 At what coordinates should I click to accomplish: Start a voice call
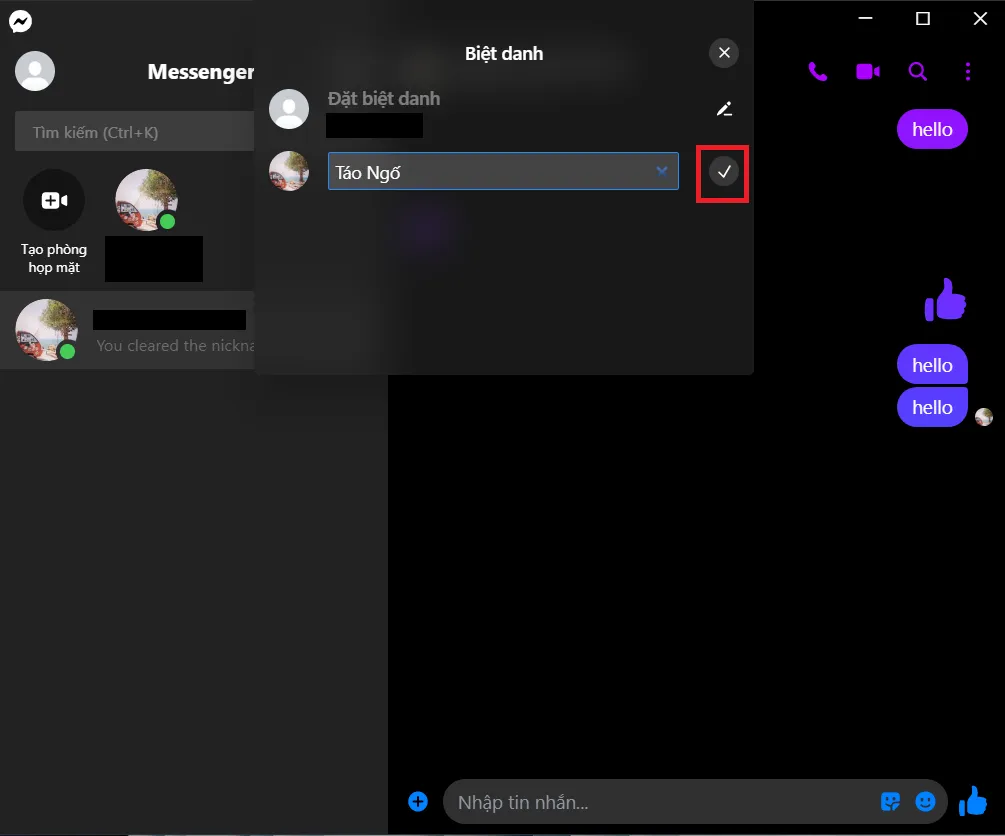[x=818, y=71]
